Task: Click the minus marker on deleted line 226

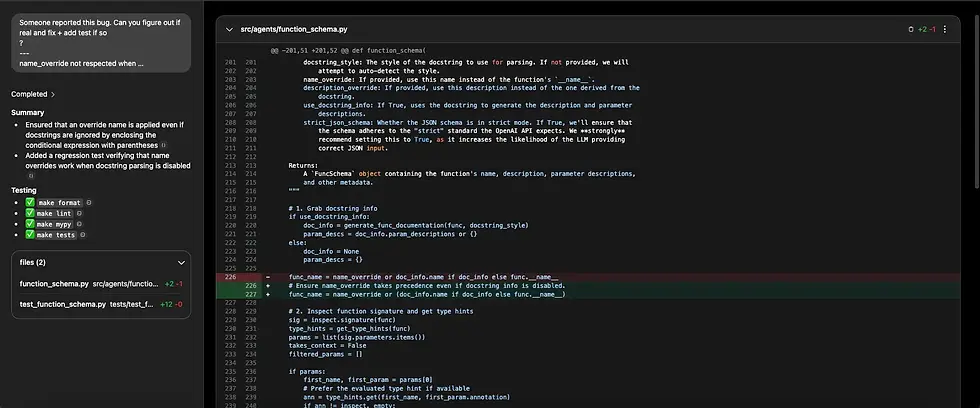Action: pyautogui.click(x=268, y=277)
